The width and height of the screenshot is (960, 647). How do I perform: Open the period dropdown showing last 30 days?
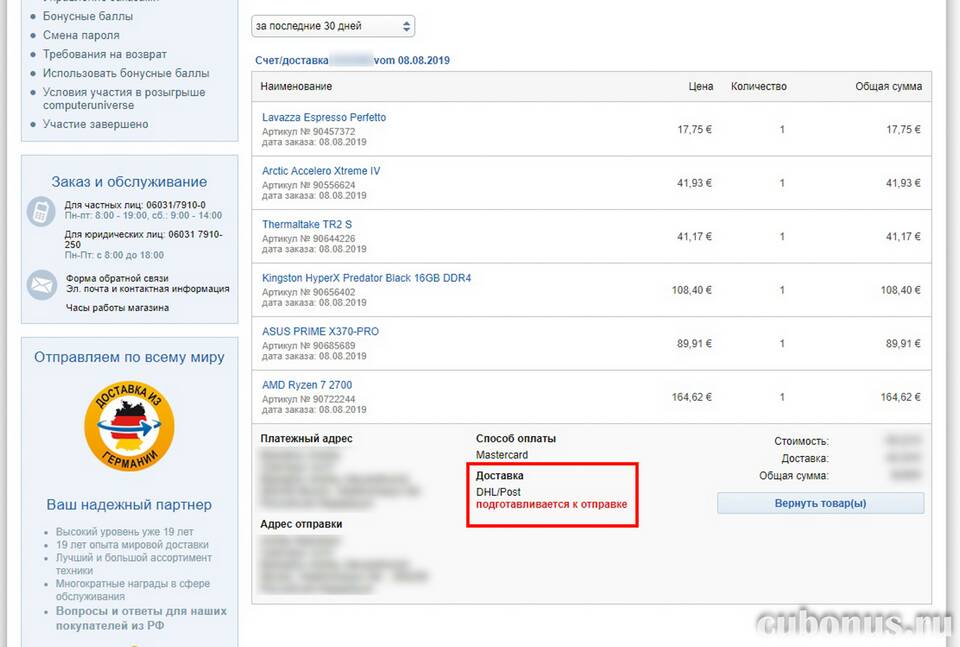333,26
